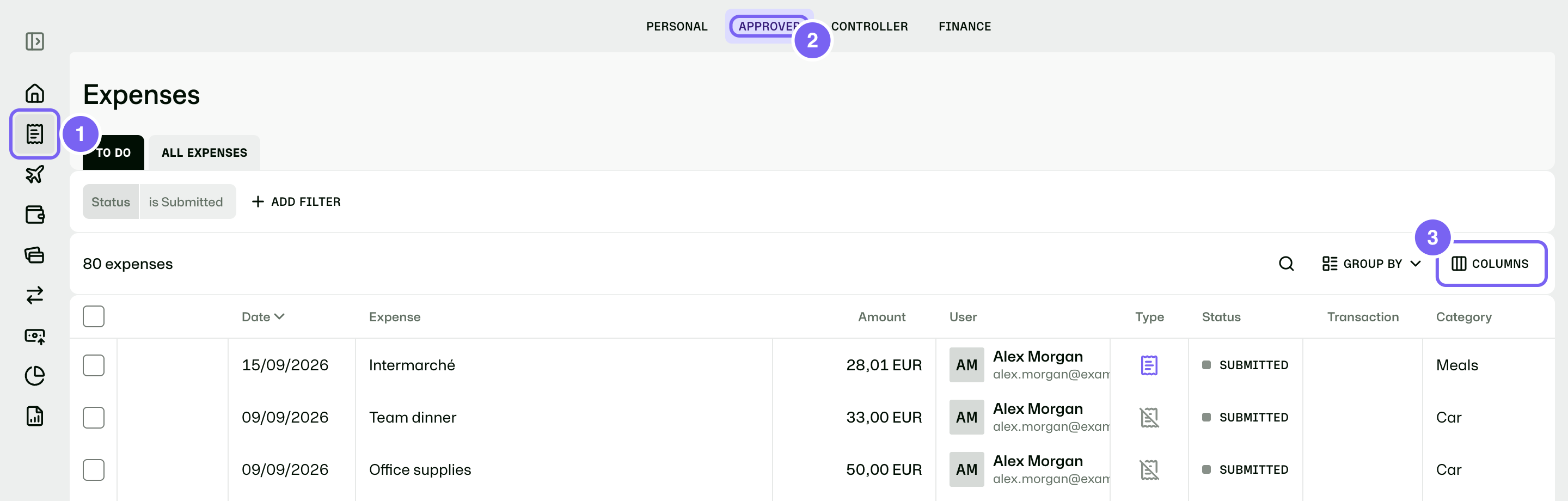Open the wallet icon in sidebar
The width and height of the screenshot is (1568, 501).
click(35, 214)
